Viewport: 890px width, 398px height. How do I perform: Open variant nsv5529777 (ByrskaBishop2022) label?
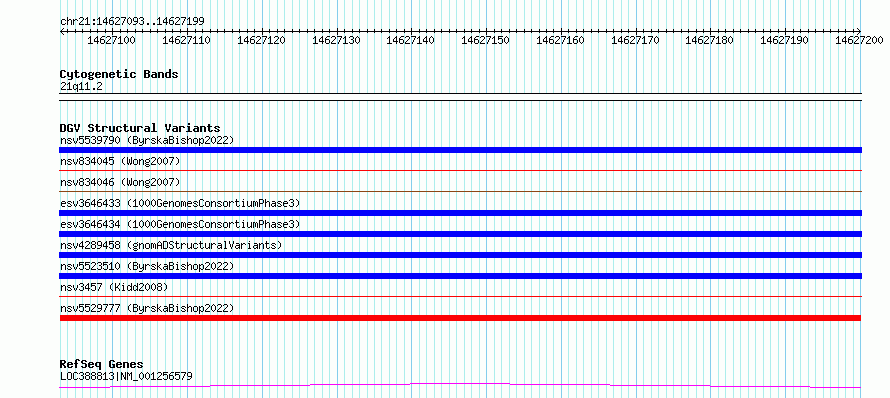146,308
